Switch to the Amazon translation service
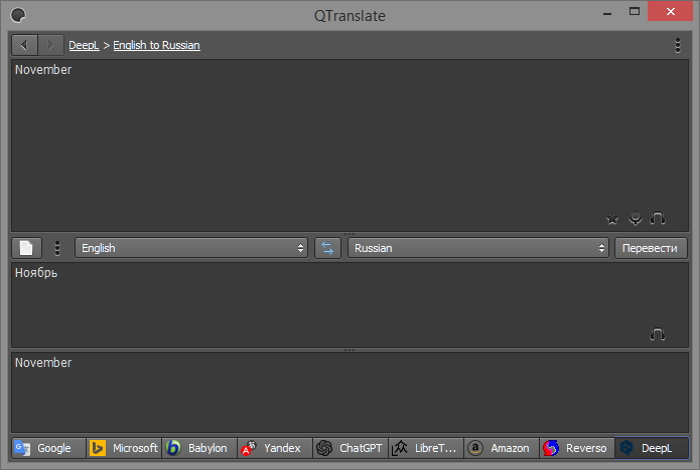Image resolution: width=700 pixels, height=470 pixels. pyautogui.click(x=501, y=448)
